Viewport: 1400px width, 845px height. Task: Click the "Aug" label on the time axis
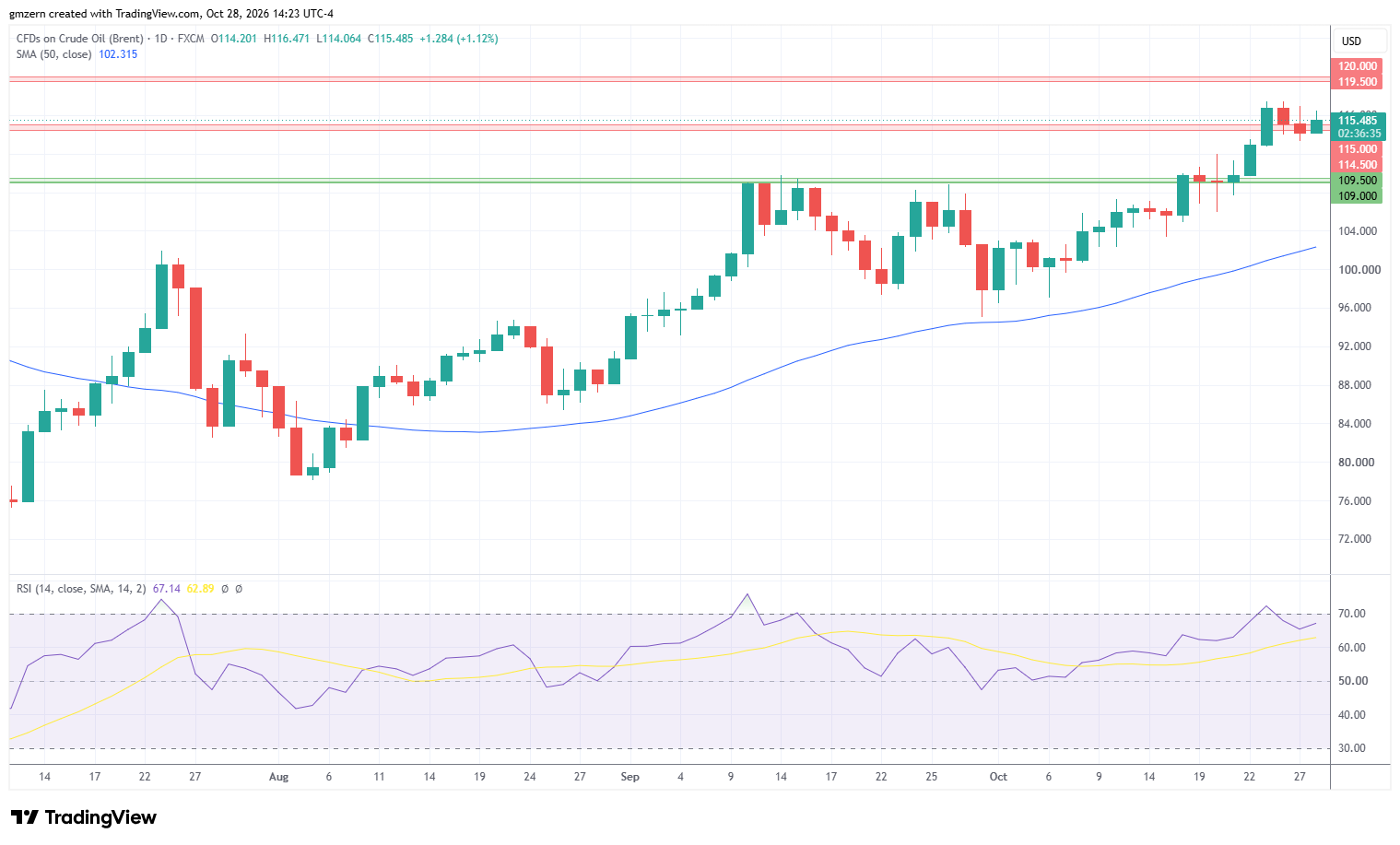278,777
